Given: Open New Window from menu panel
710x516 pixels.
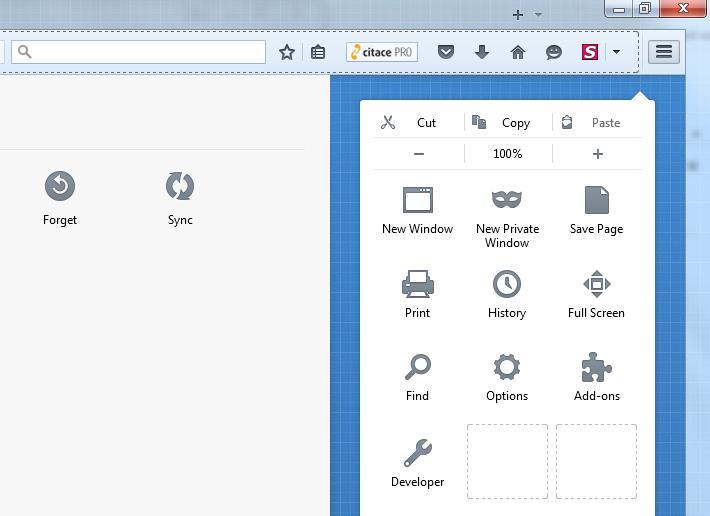Looking at the screenshot, I should click(417, 210).
